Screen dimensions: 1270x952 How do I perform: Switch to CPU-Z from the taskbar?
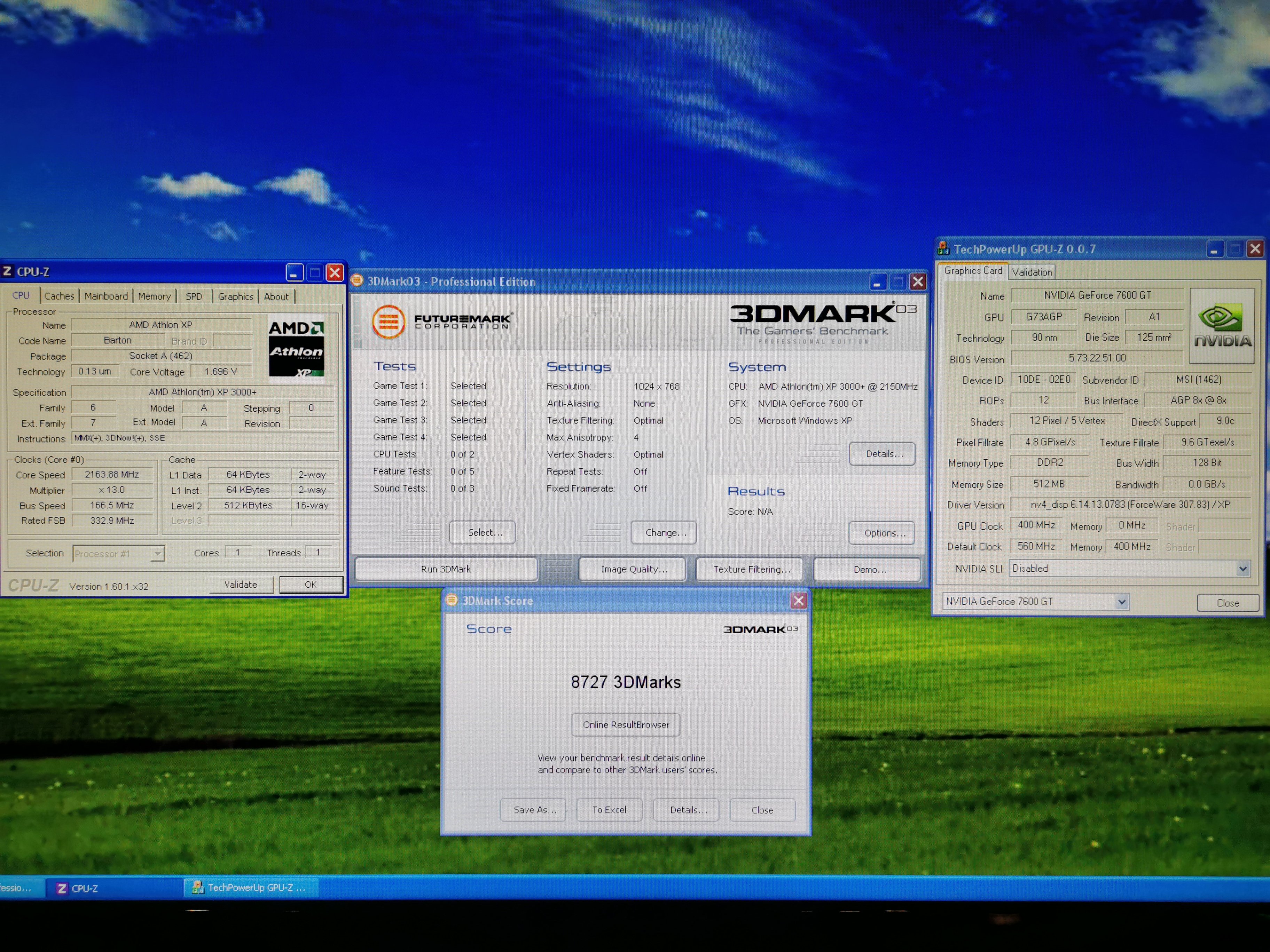click(85, 888)
